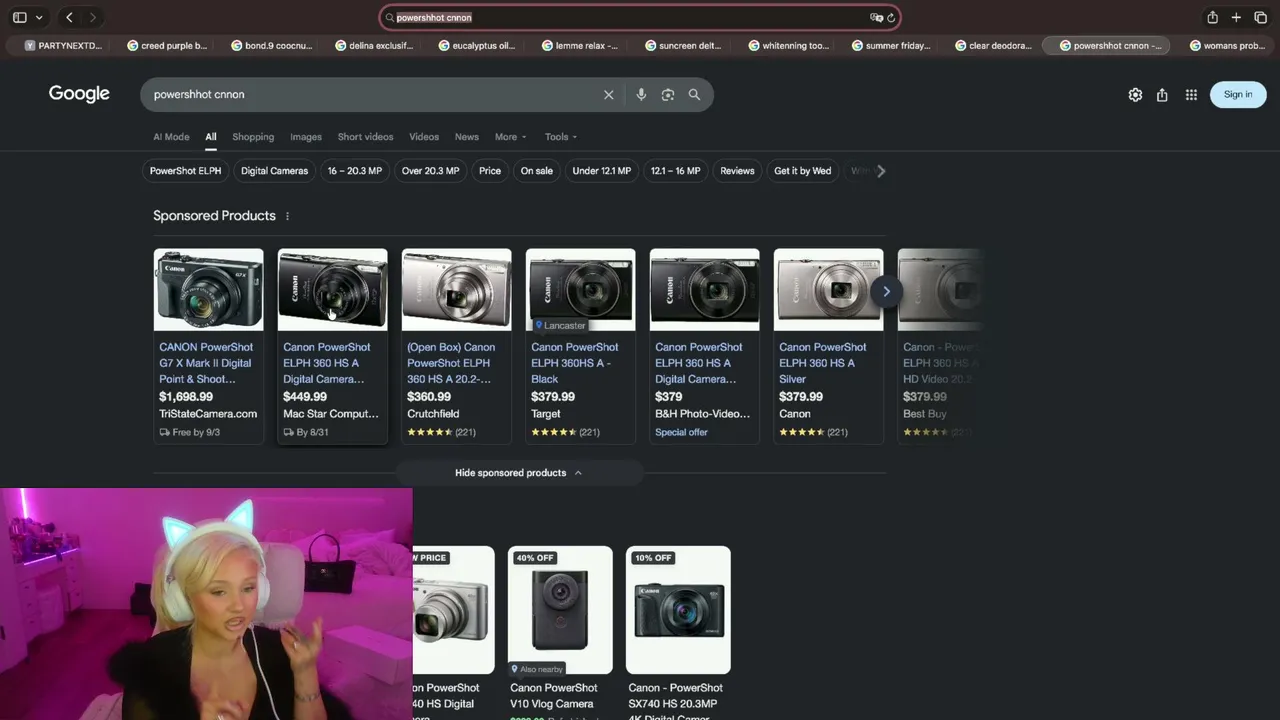Viewport: 1280px width, 720px height.
Task: Open the Safari share icon
Action: pos(1212,17)
